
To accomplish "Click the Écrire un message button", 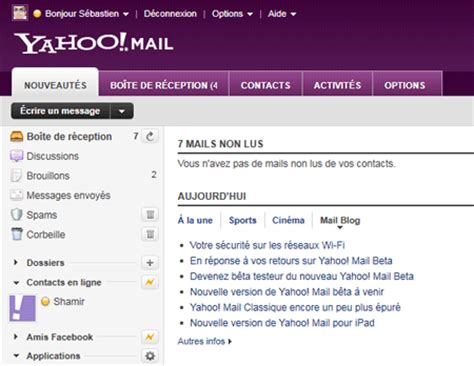I will (x=60, y=111).
